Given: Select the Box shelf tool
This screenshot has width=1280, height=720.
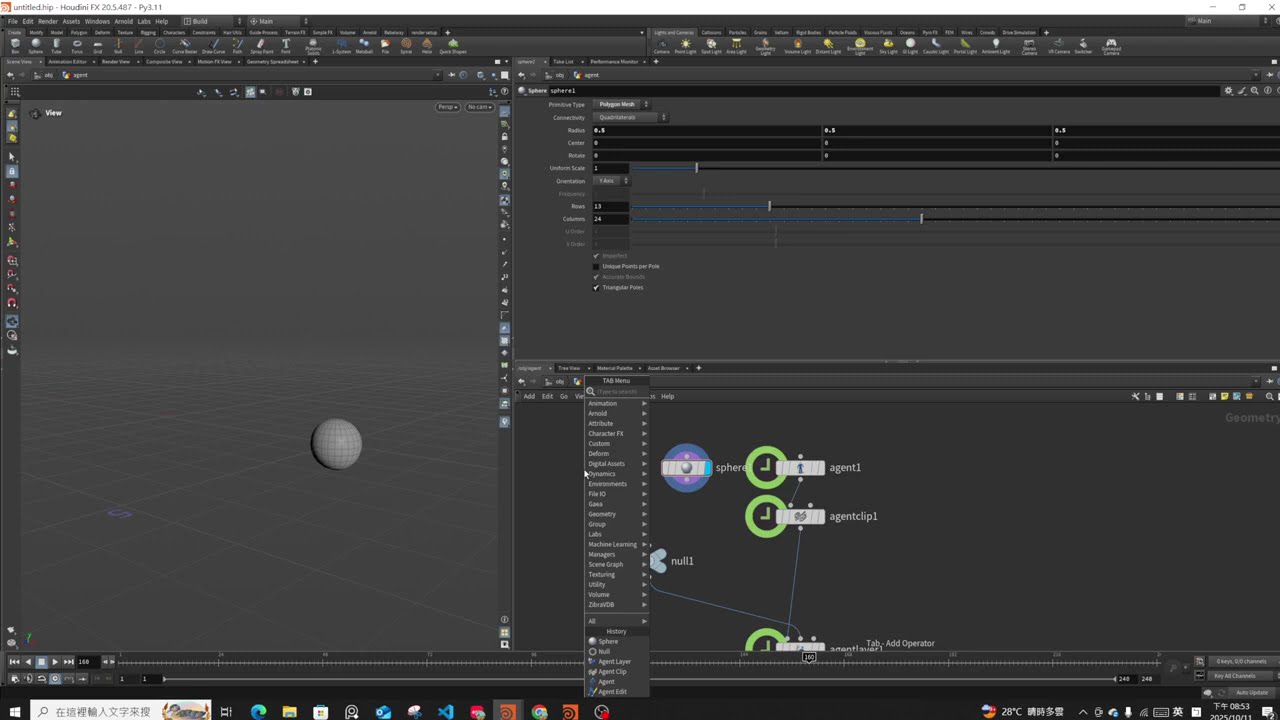Looking at the screenshot, I should click(15, 46).
